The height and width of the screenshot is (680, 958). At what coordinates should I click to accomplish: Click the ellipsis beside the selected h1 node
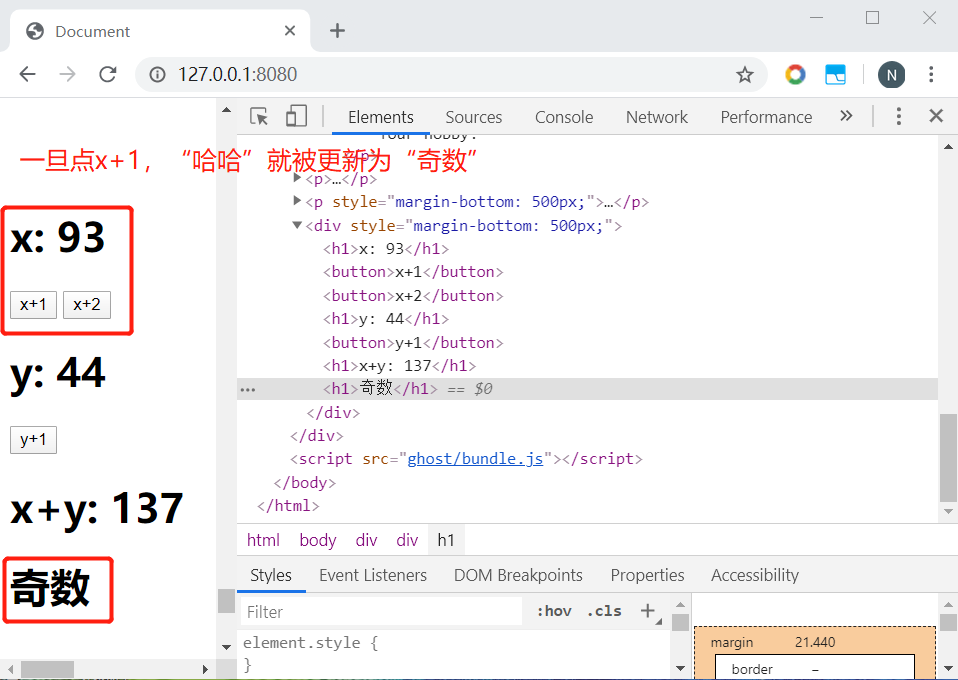248,389
